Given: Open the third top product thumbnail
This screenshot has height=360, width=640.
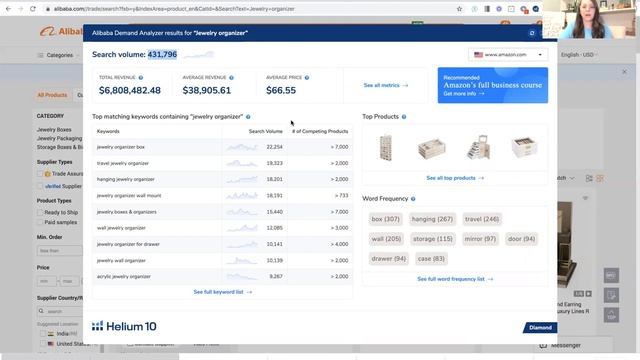Looking at the screenshot, I should coord(478,147).
